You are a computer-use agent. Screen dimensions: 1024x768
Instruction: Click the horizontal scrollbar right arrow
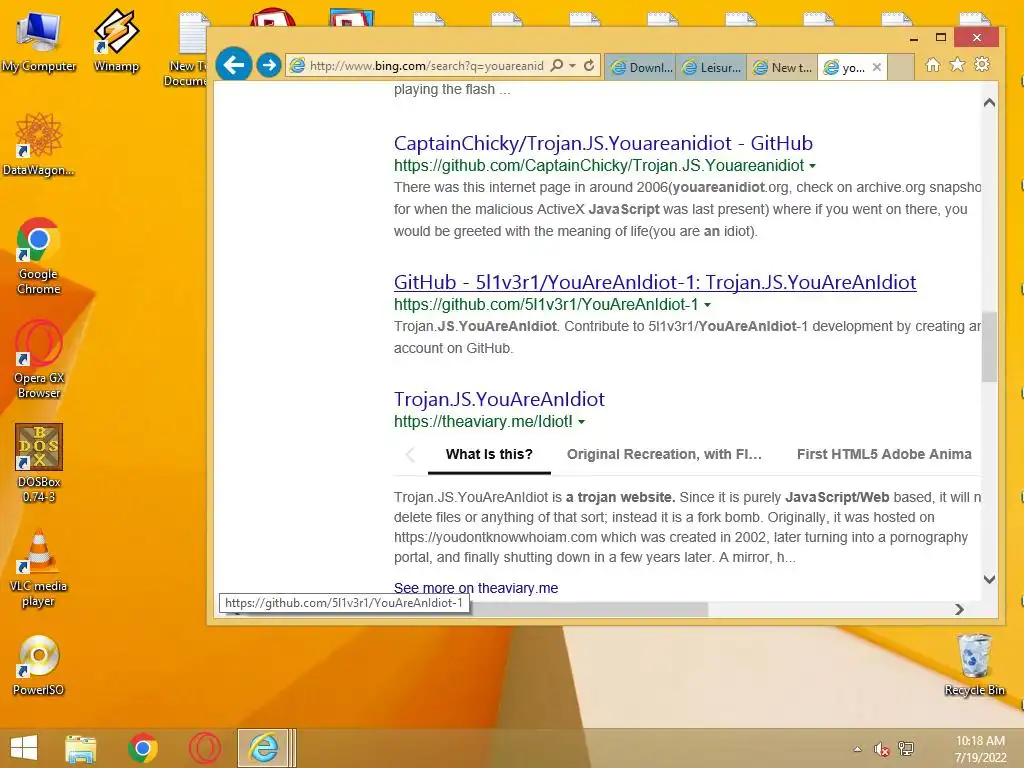(959, 609)
